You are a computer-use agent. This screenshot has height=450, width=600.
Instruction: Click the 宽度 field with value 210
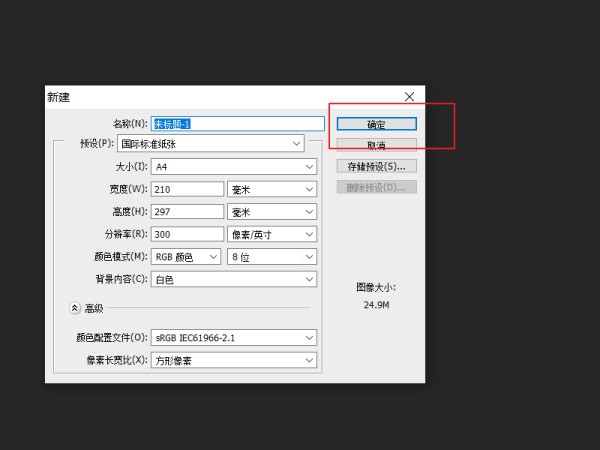(x=186, y=189)
